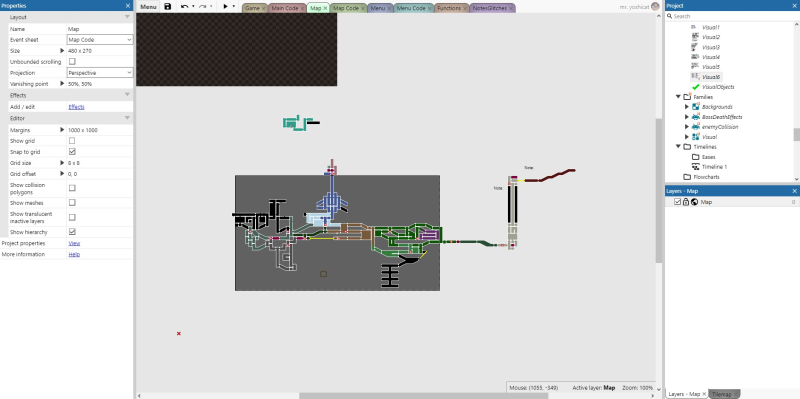The image size is (800, 399).
Task: Click the lock icon on the Map layer
Action: (686, 202)
